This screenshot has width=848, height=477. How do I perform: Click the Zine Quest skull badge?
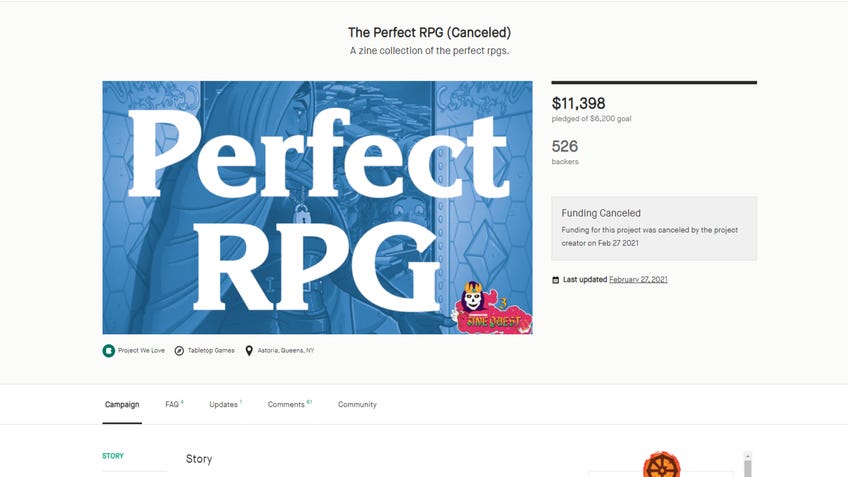pyautogui.click(x=492, y=307)
